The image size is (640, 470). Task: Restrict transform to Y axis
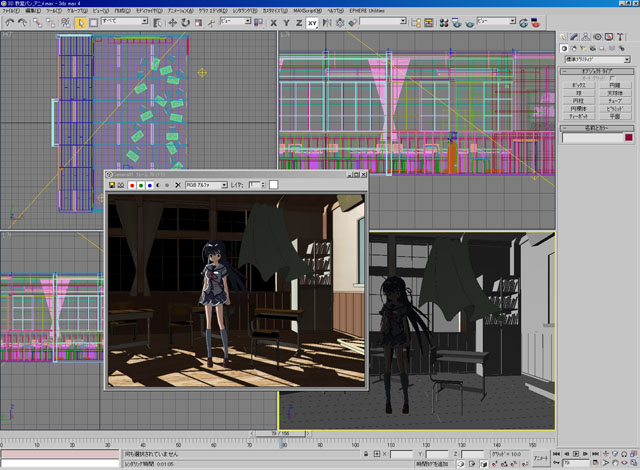click(286, 23)
